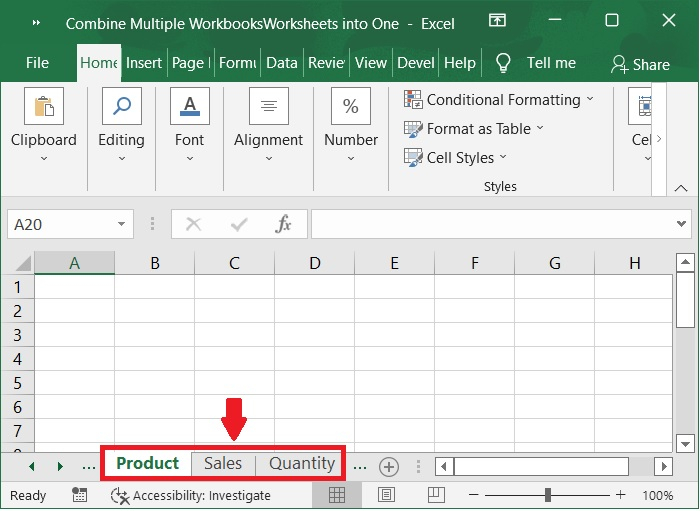Viewport: 700px width, 511px height.
Task: Open the Clipboard paste icon group
Action: (44, 106)
